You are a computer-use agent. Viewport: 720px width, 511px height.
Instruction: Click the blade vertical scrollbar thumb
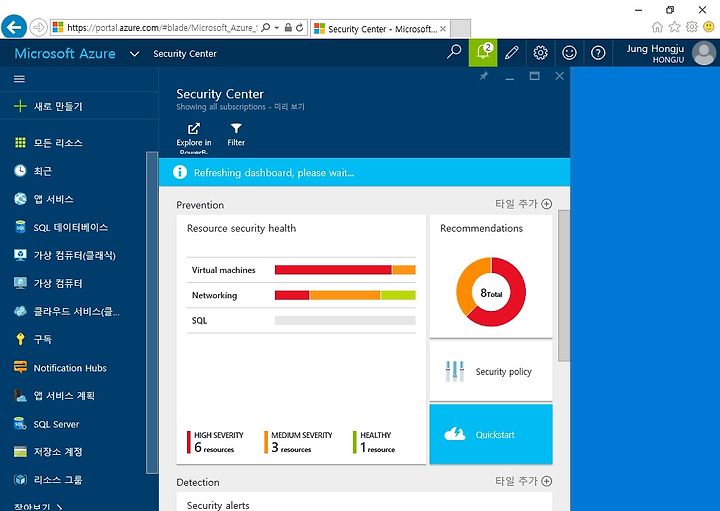pyautogui.click(x=563, y=286)
